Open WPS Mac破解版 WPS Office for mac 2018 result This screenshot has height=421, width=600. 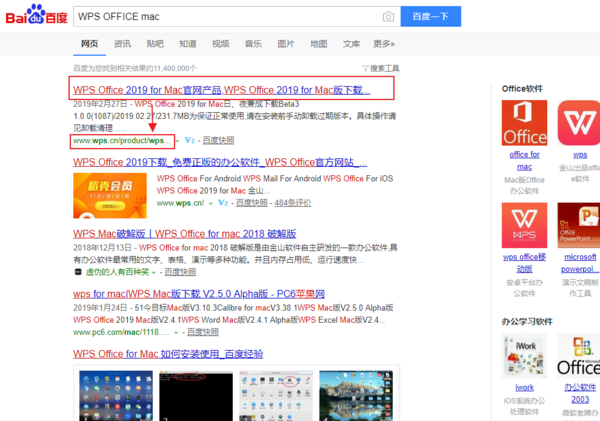184,234
